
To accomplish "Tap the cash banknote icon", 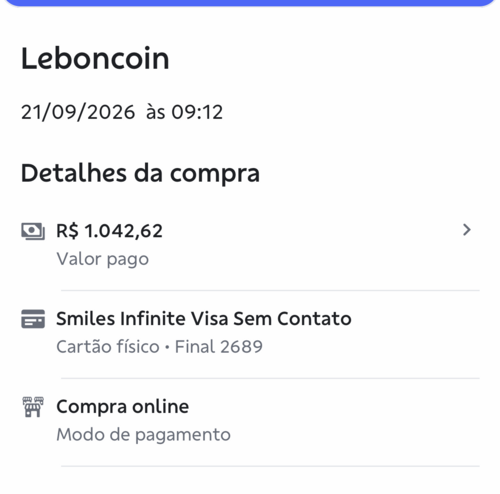I will click(33, 231).
